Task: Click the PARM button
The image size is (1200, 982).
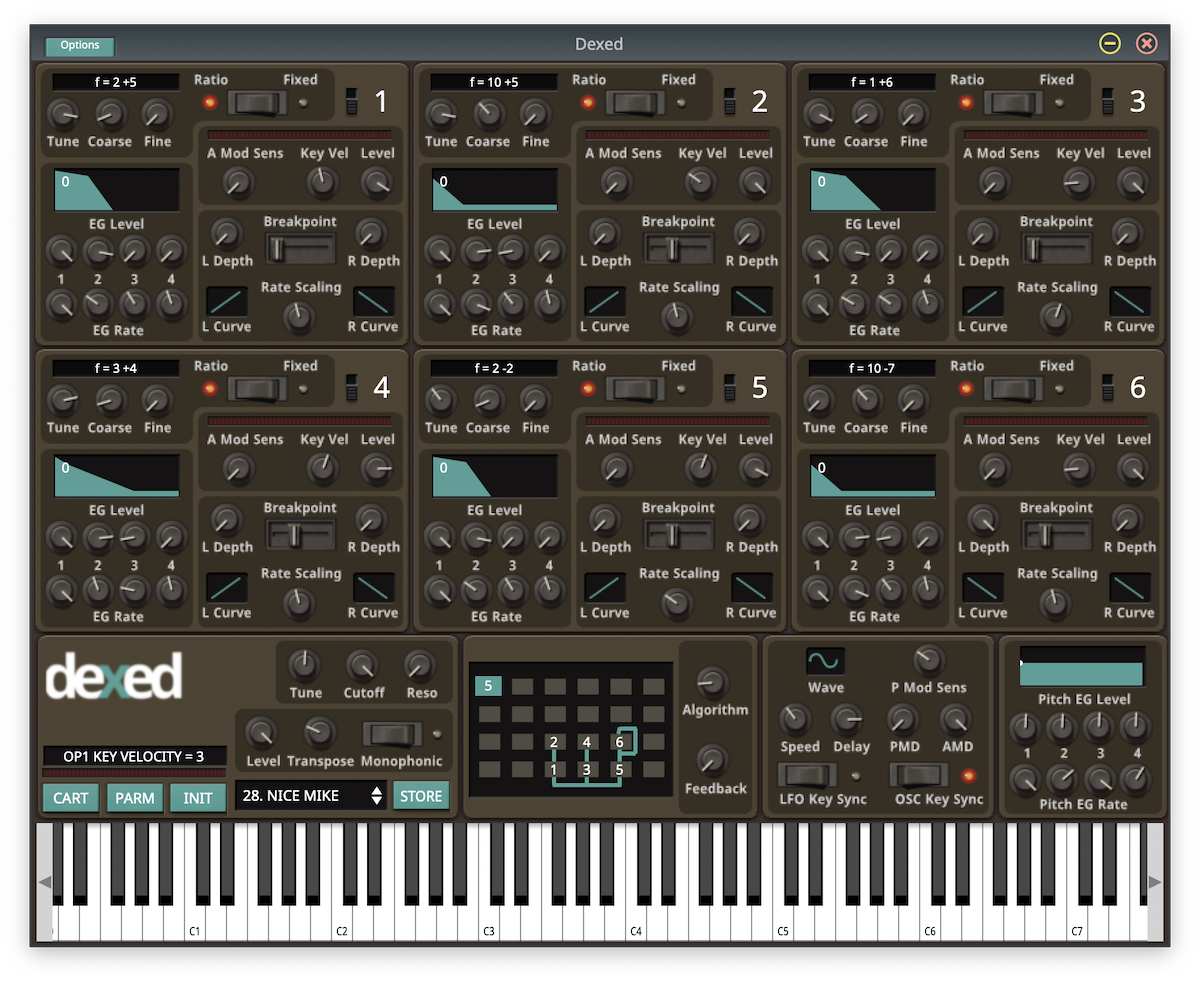Action: (134, 797)
